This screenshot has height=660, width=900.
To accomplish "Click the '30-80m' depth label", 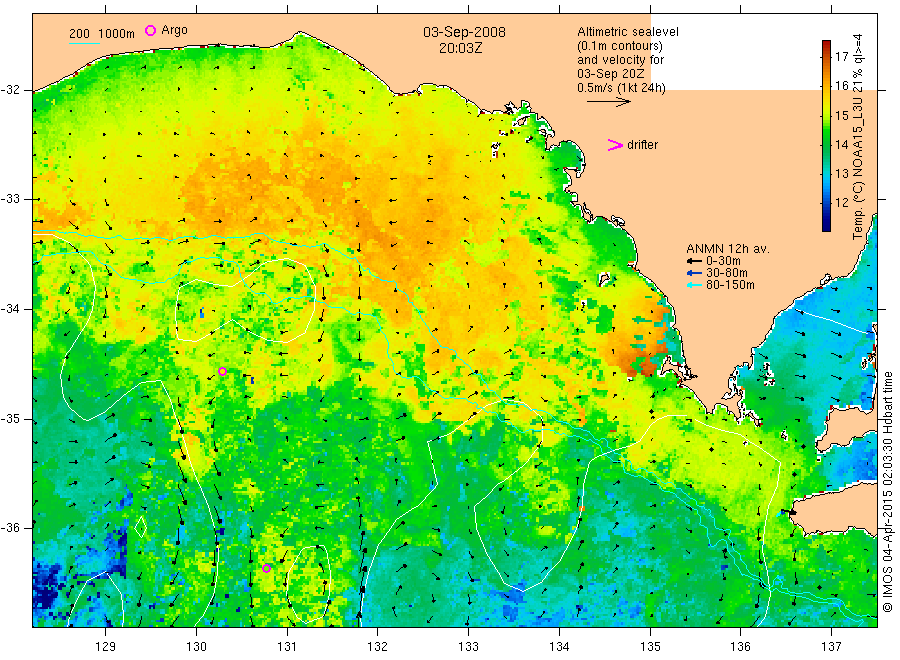I will (x=727, y=273).
